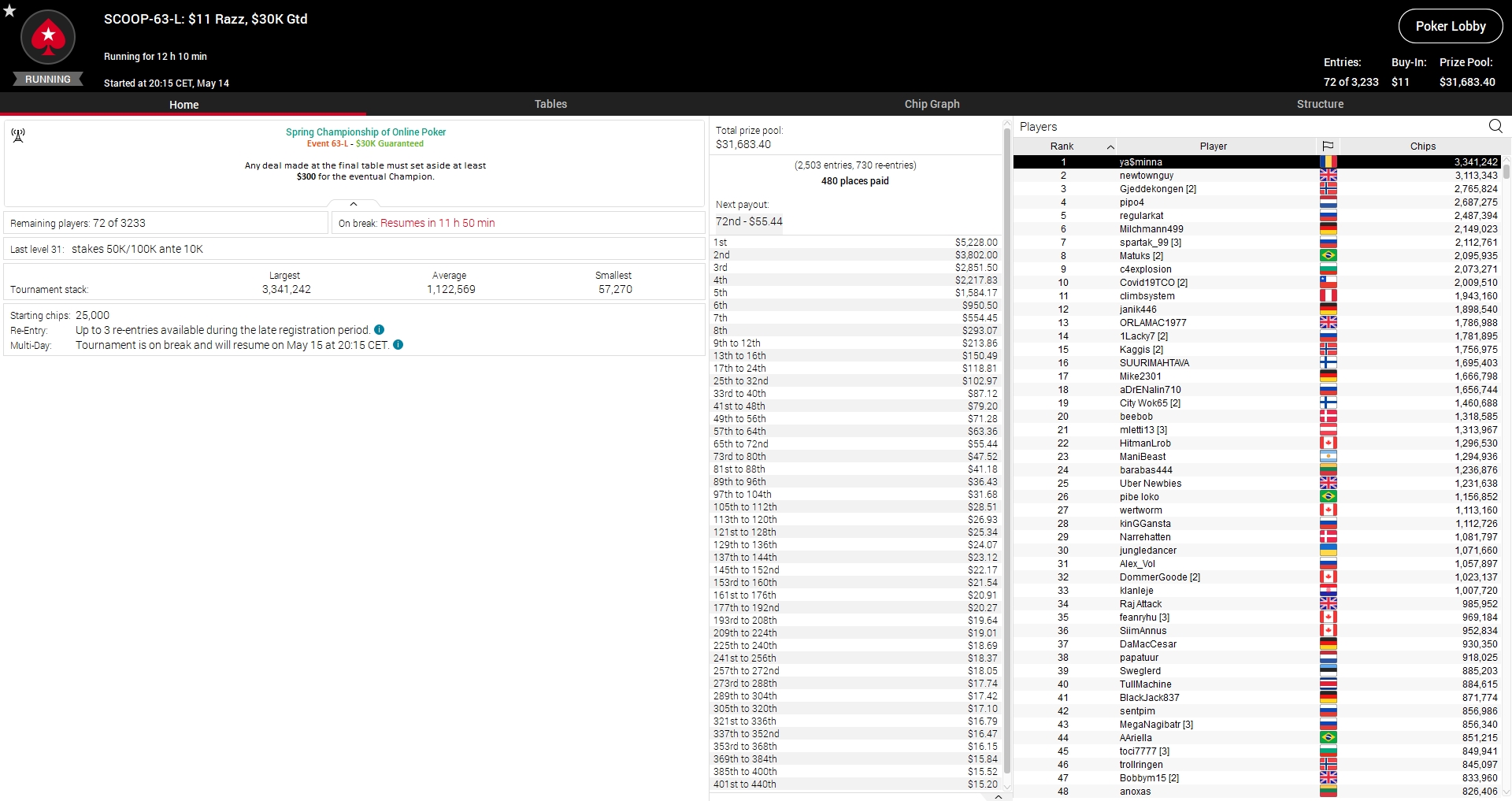1512x801 pixels.
Task: Click the flag icon beside Milchmann499
Action: (x=1328, y=229)
